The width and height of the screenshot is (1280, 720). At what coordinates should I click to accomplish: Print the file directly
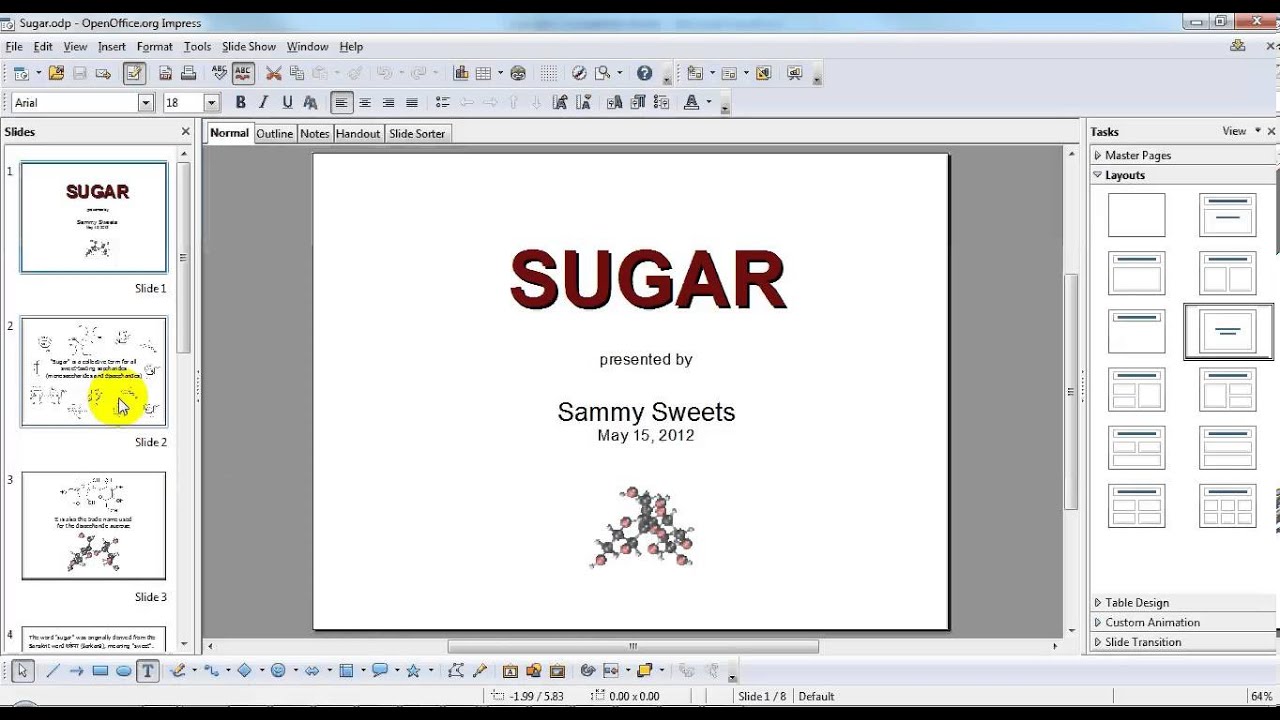(x=188, y=73)
